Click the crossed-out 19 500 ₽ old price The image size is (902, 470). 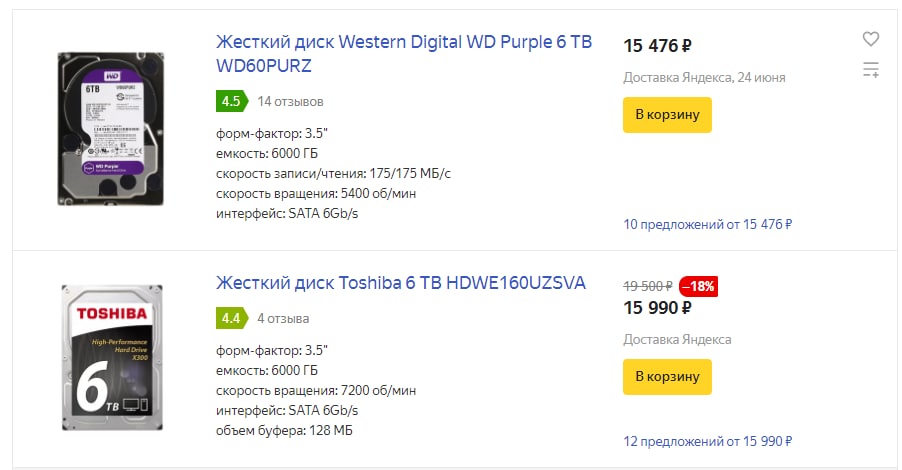click(x=648, y=286)
